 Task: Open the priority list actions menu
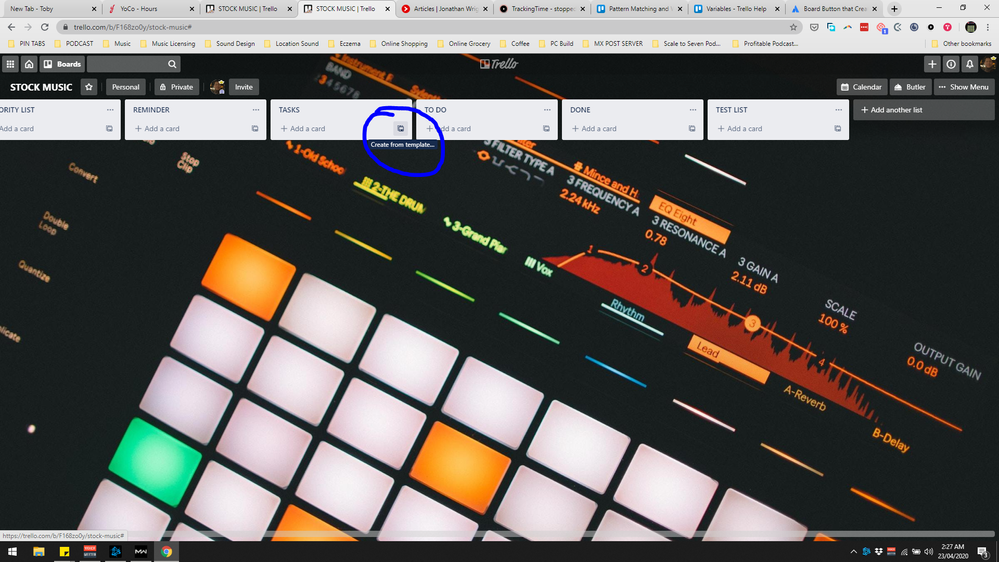(110, 110)
